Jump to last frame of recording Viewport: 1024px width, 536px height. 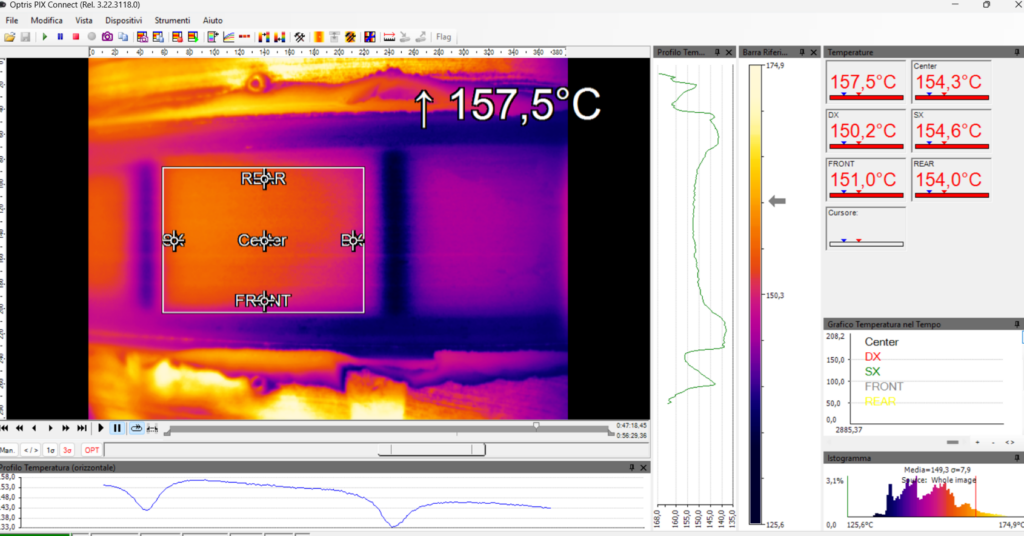pyautogui.click(x=82, y=428)
